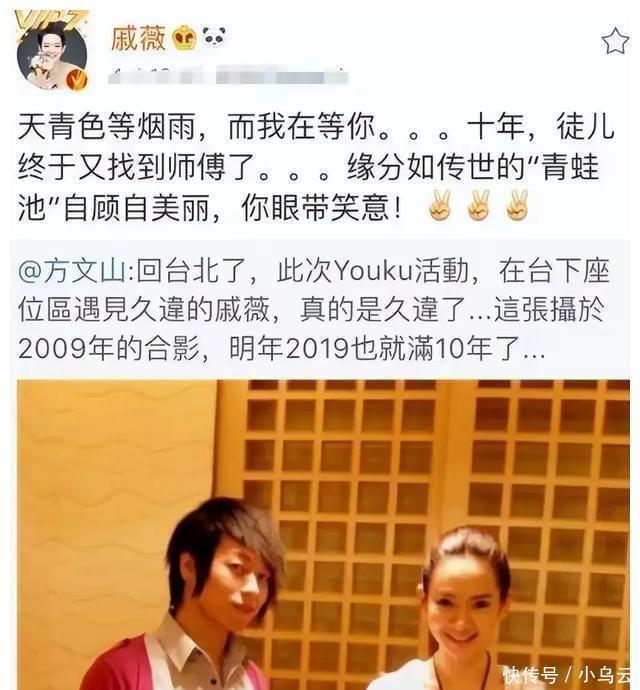Click the blurred timestamp source line
This screenshot has width=640, height=690.
[x=228, y=77]
